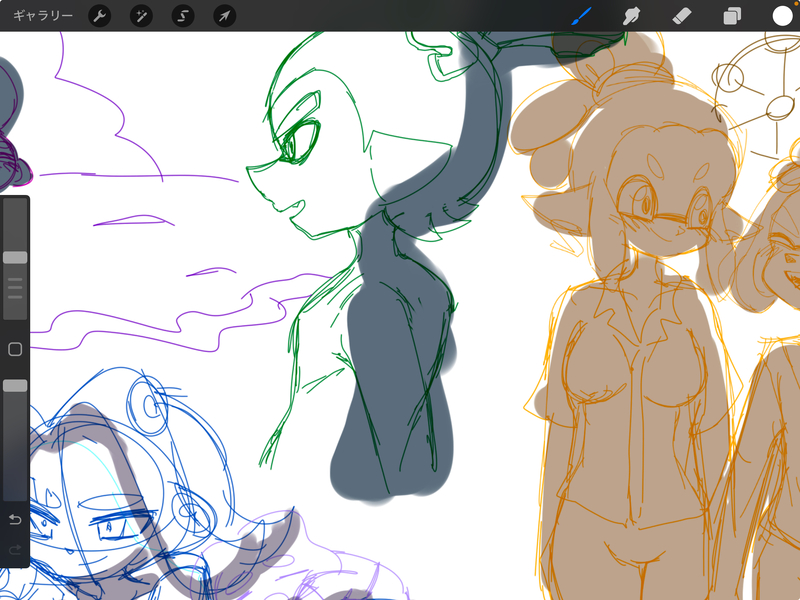800x600 pixels.
Task: Open the Adjustments magic wand menu
Action: pyautogui.click(x=141, y=16)
